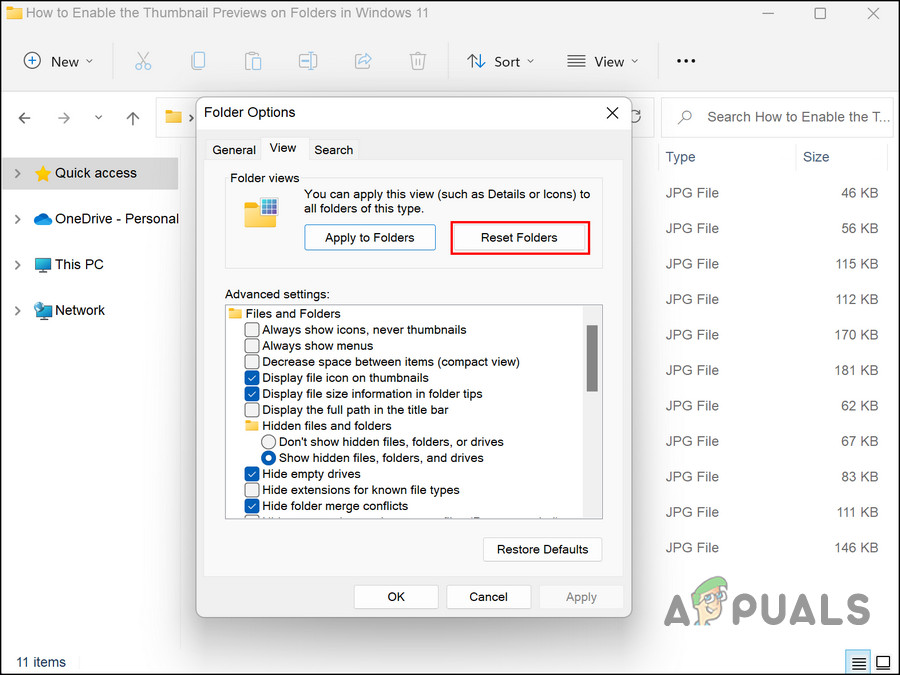
Task: Check Hide extensions for known file types
Action: click(251, 490)
